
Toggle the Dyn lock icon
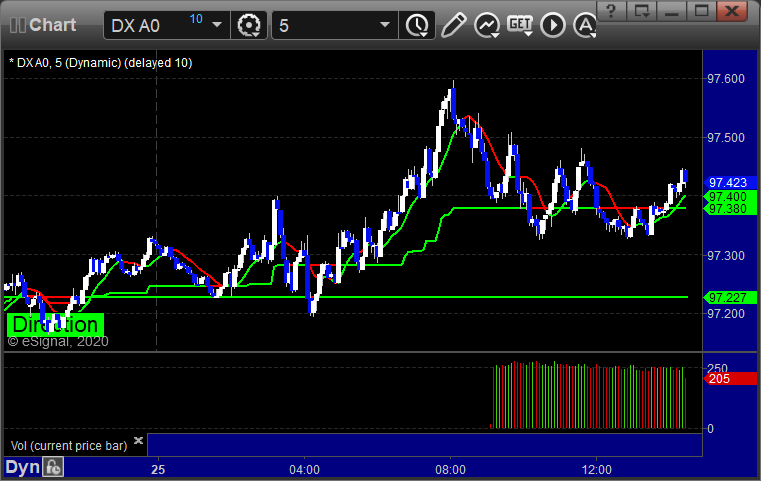53,467
